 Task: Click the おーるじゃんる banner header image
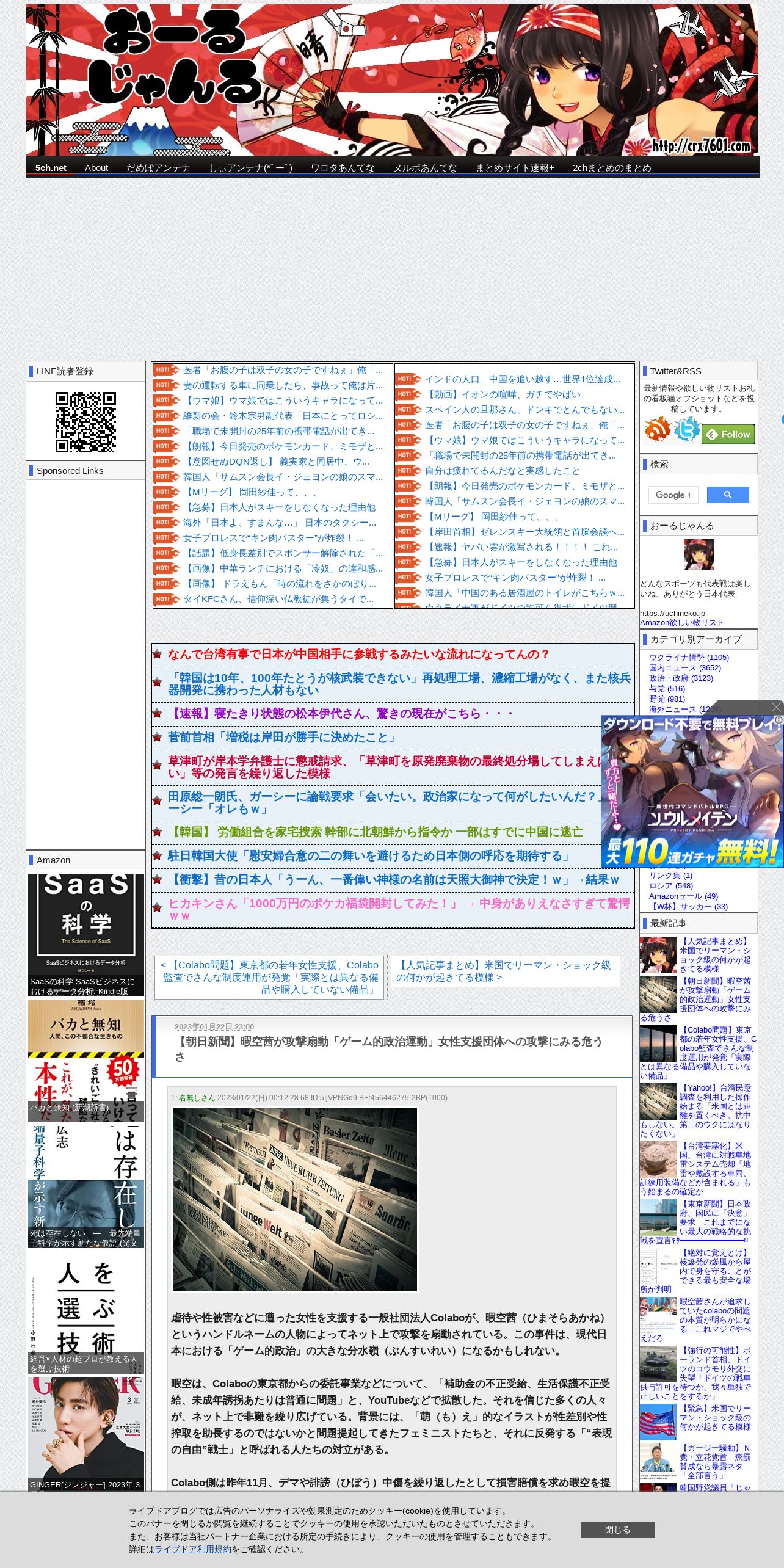[x=392, y=80]
